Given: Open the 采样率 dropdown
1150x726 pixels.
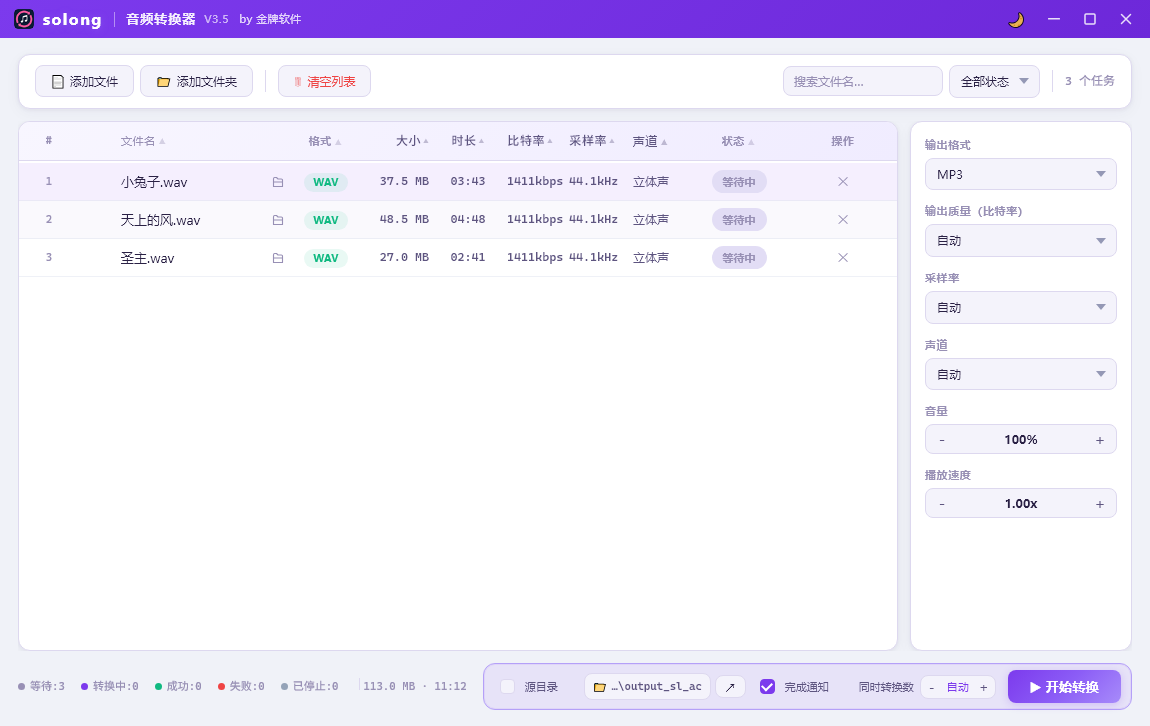Looking at the screenshot, I should tap(1020, 308).
